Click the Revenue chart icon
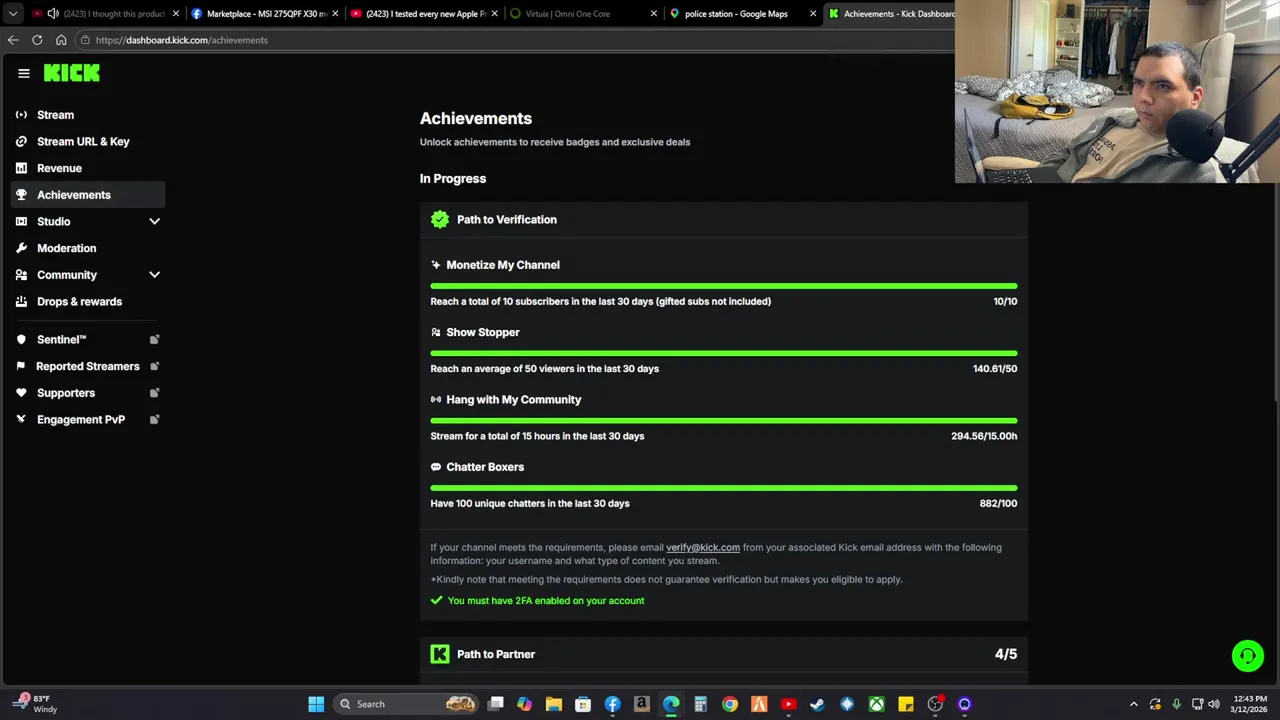Image resolution: width=1280 pixels, height=720 pixels. click(x=21, y=168)
